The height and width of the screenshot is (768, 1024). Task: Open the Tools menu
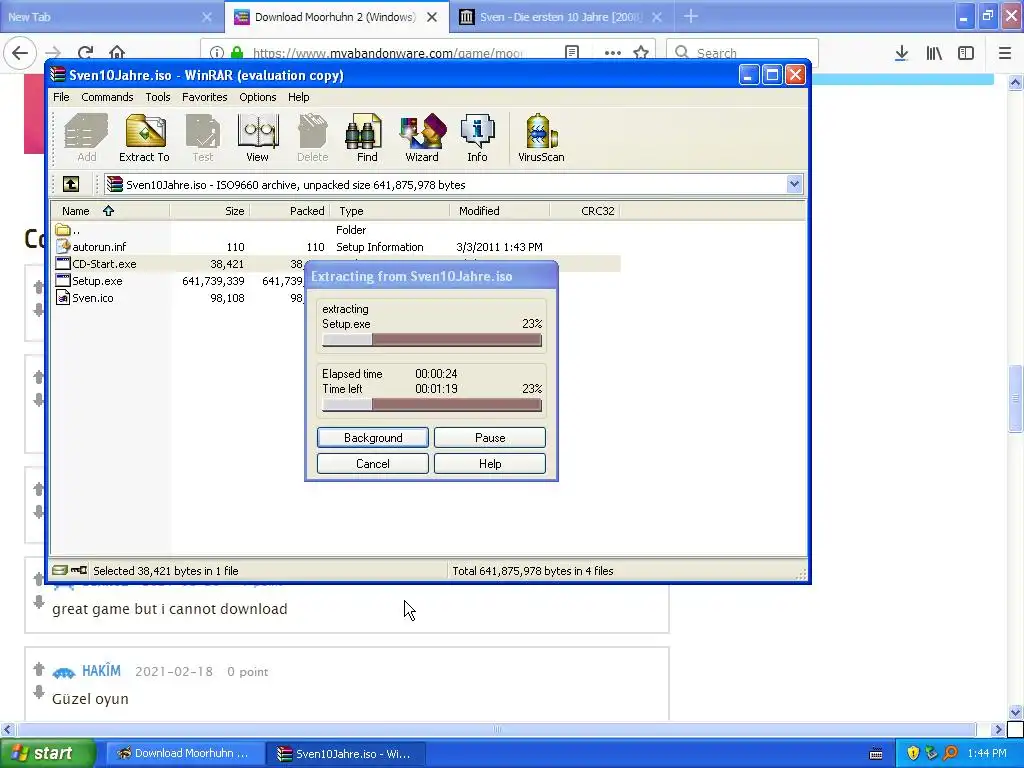pyautogui.click(x=157, y=97)
